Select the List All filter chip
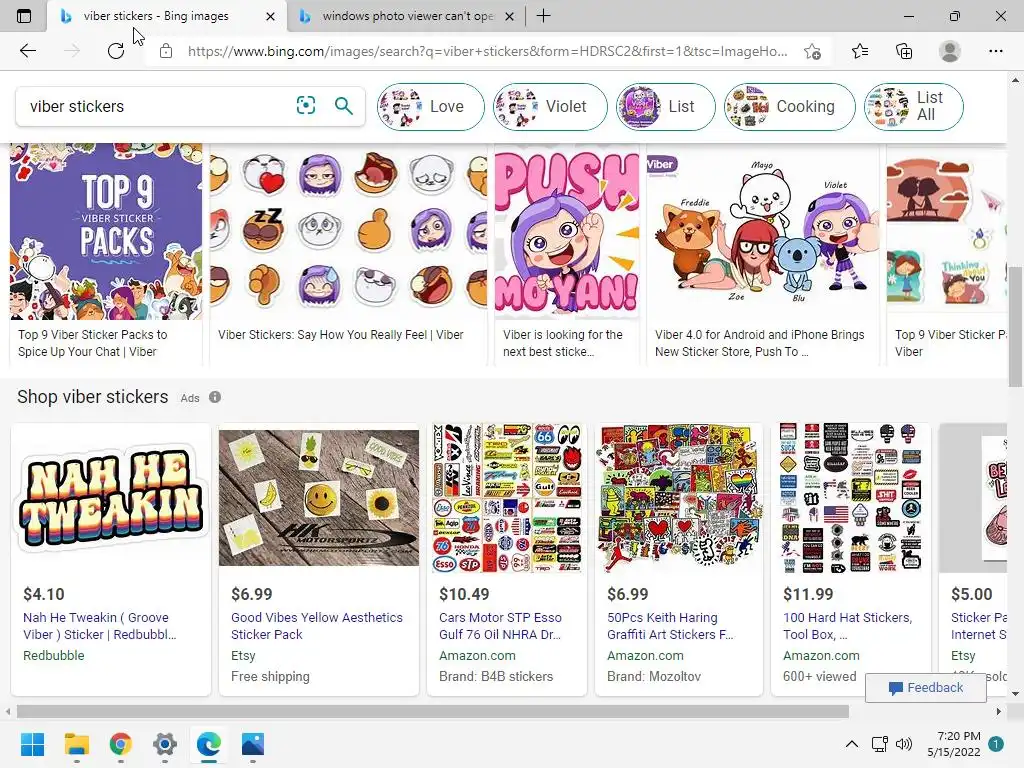Screen dimensions: 1024x768 pos(913,106)
